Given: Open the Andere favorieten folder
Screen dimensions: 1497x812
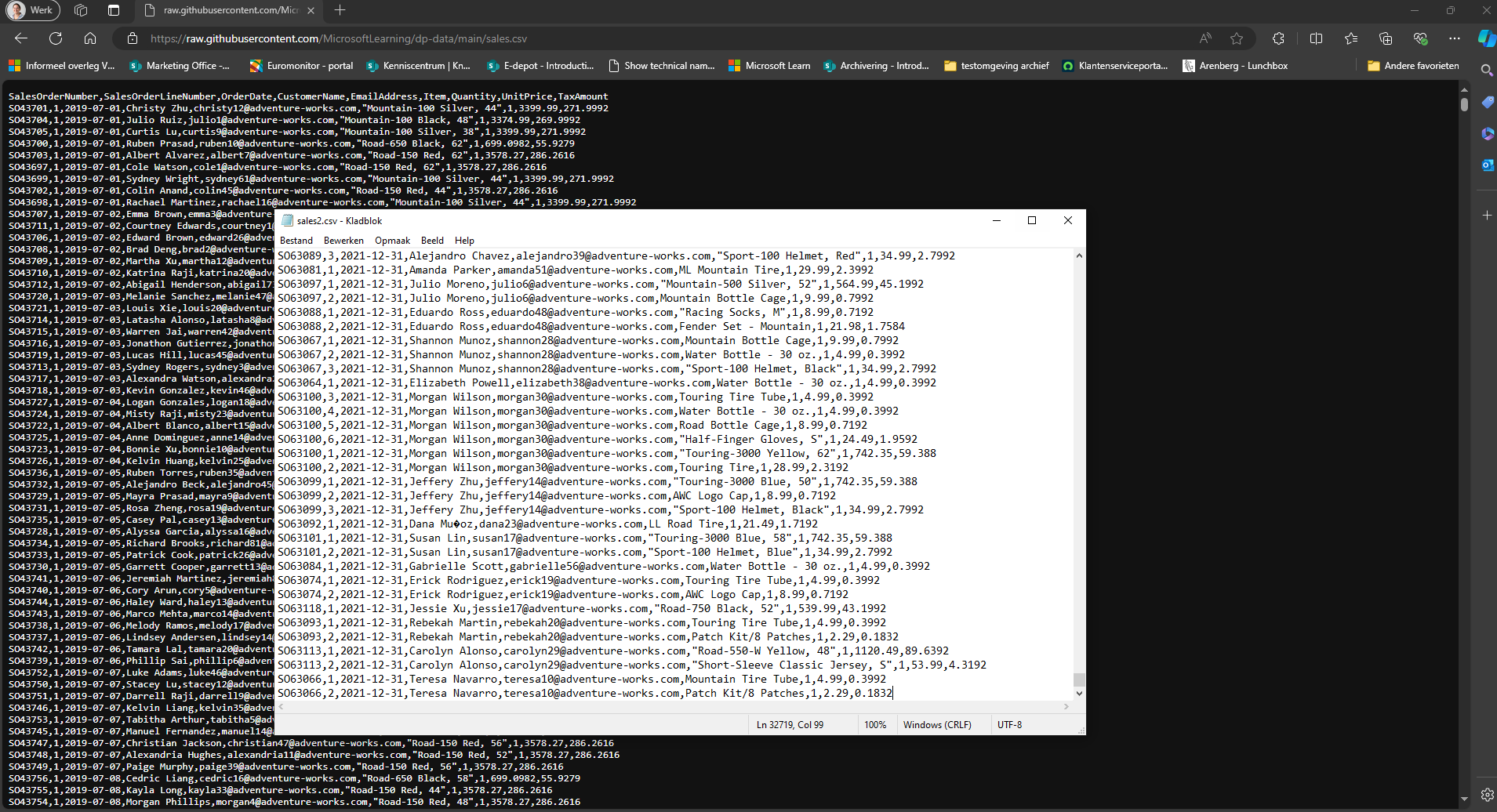Looking at the screenshot, I should (1413, 66).
